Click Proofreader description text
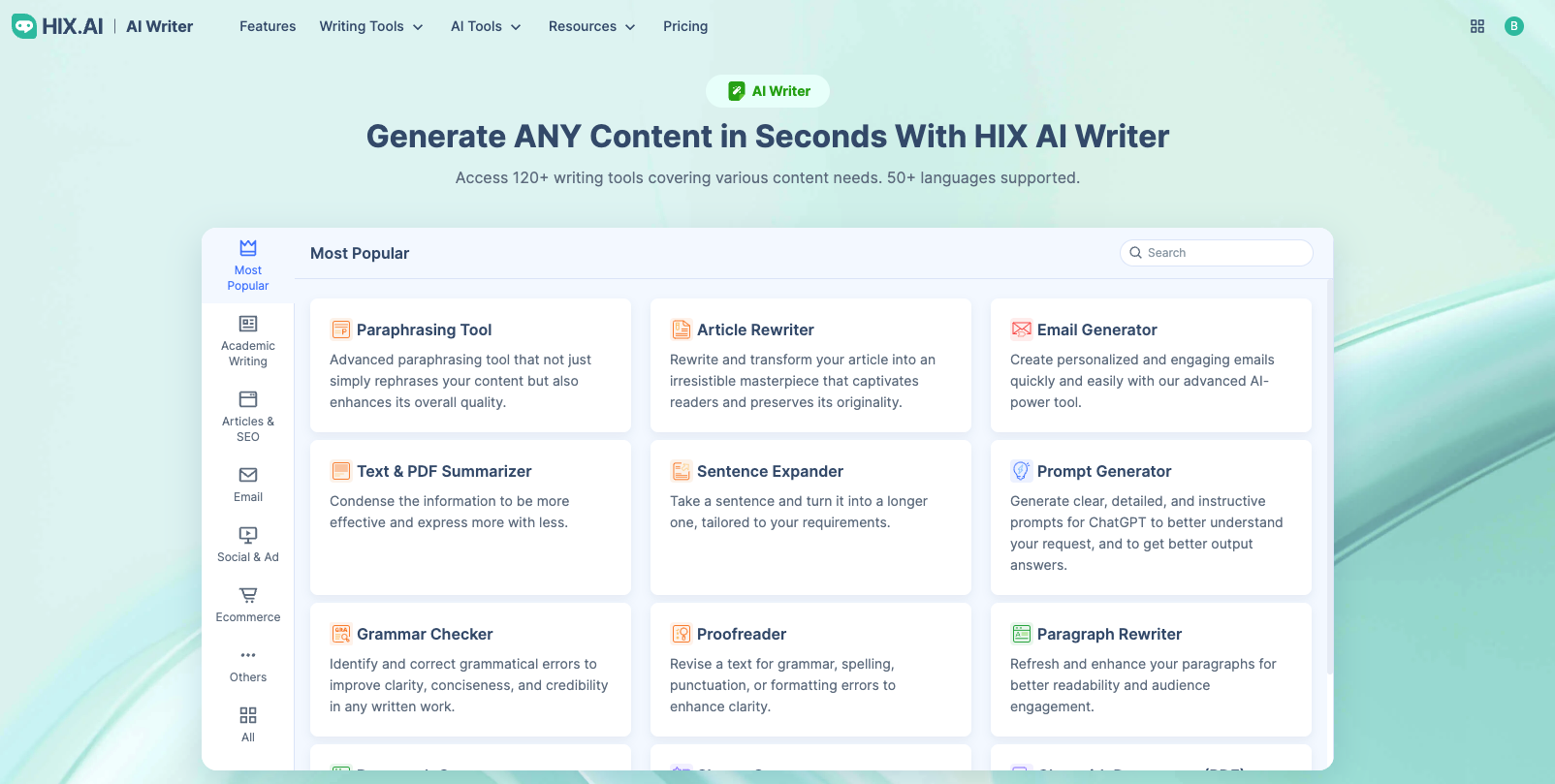Screen dimensions: 1555x784 click(783, 685)
